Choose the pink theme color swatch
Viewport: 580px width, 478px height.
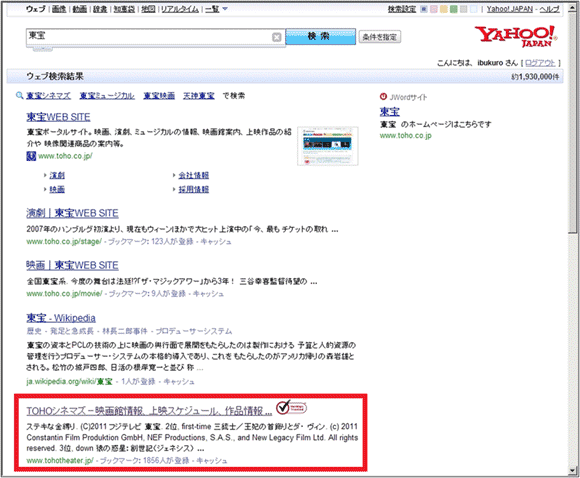click(x=434, y=9)
